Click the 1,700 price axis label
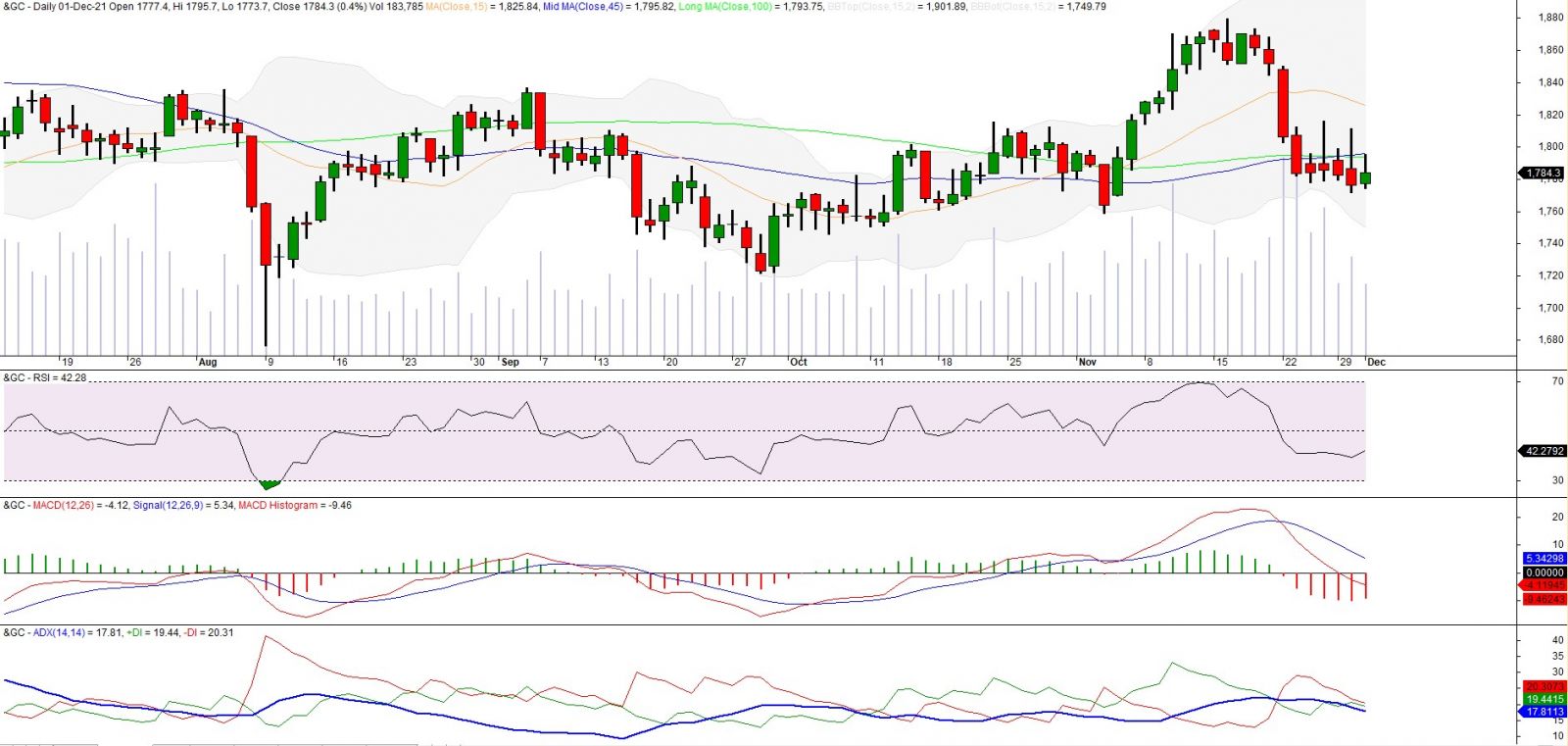1568x746 pixels. (x=1550, y=308)
